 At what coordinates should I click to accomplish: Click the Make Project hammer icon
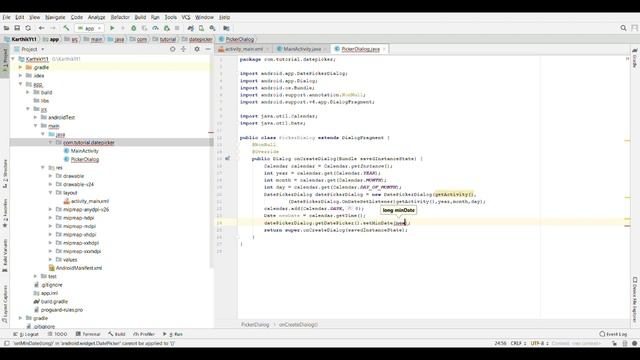[66, 28]
